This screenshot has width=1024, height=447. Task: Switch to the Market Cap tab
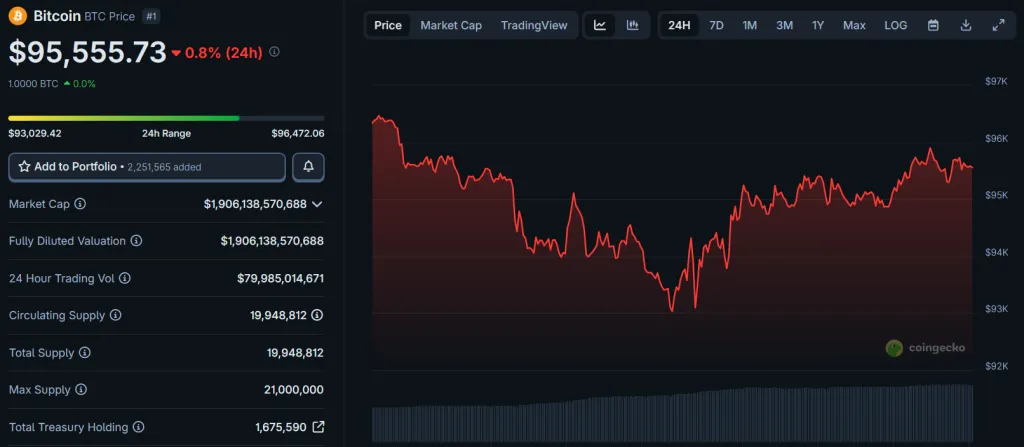(451, 25)
